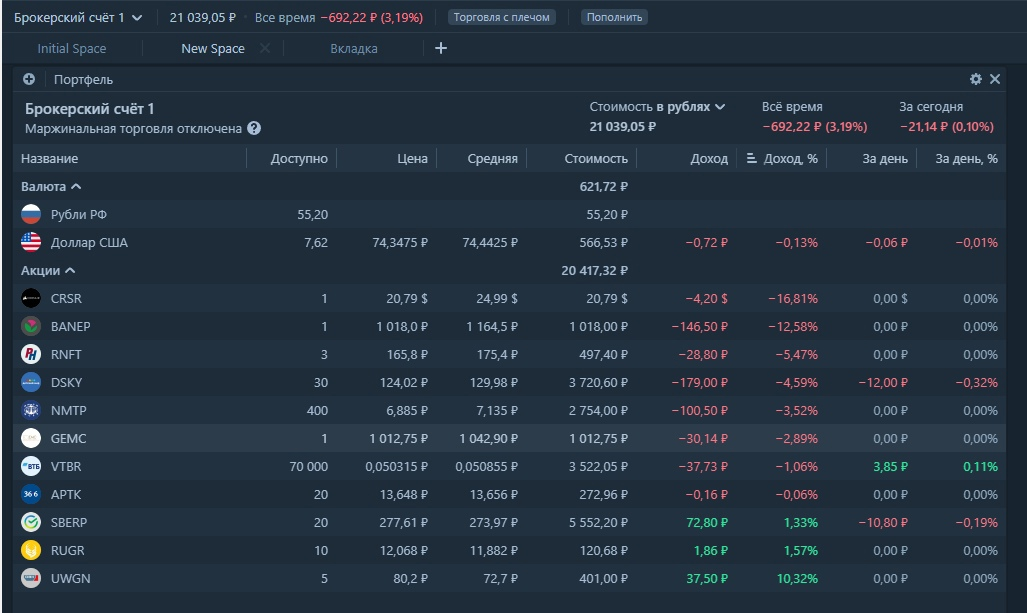Viewport: 1027px width, 613px height.
Task: Click the add widget icon beside Портфель
Action: [29, 79]
